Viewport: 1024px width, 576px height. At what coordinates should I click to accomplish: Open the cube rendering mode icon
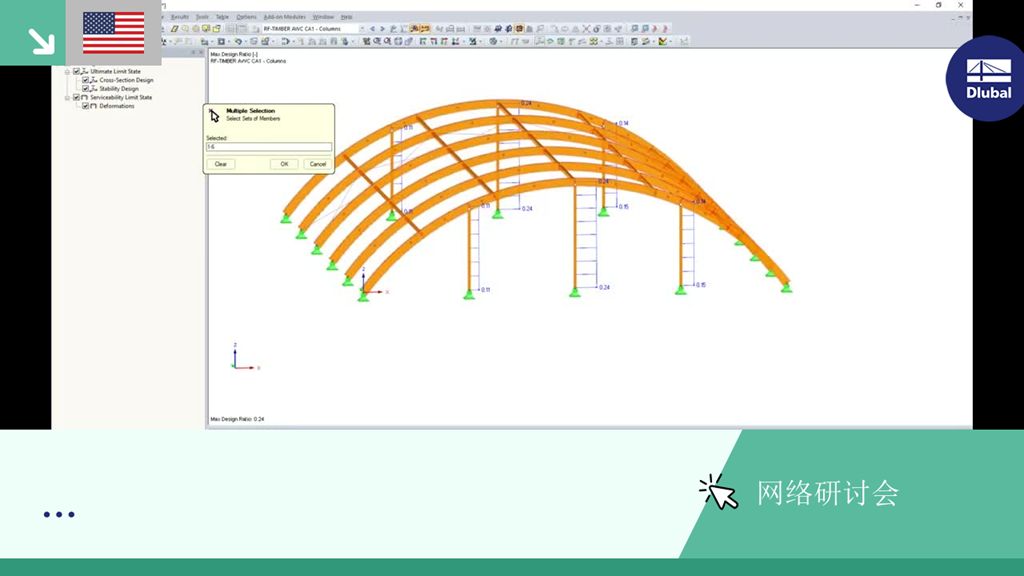493,41
